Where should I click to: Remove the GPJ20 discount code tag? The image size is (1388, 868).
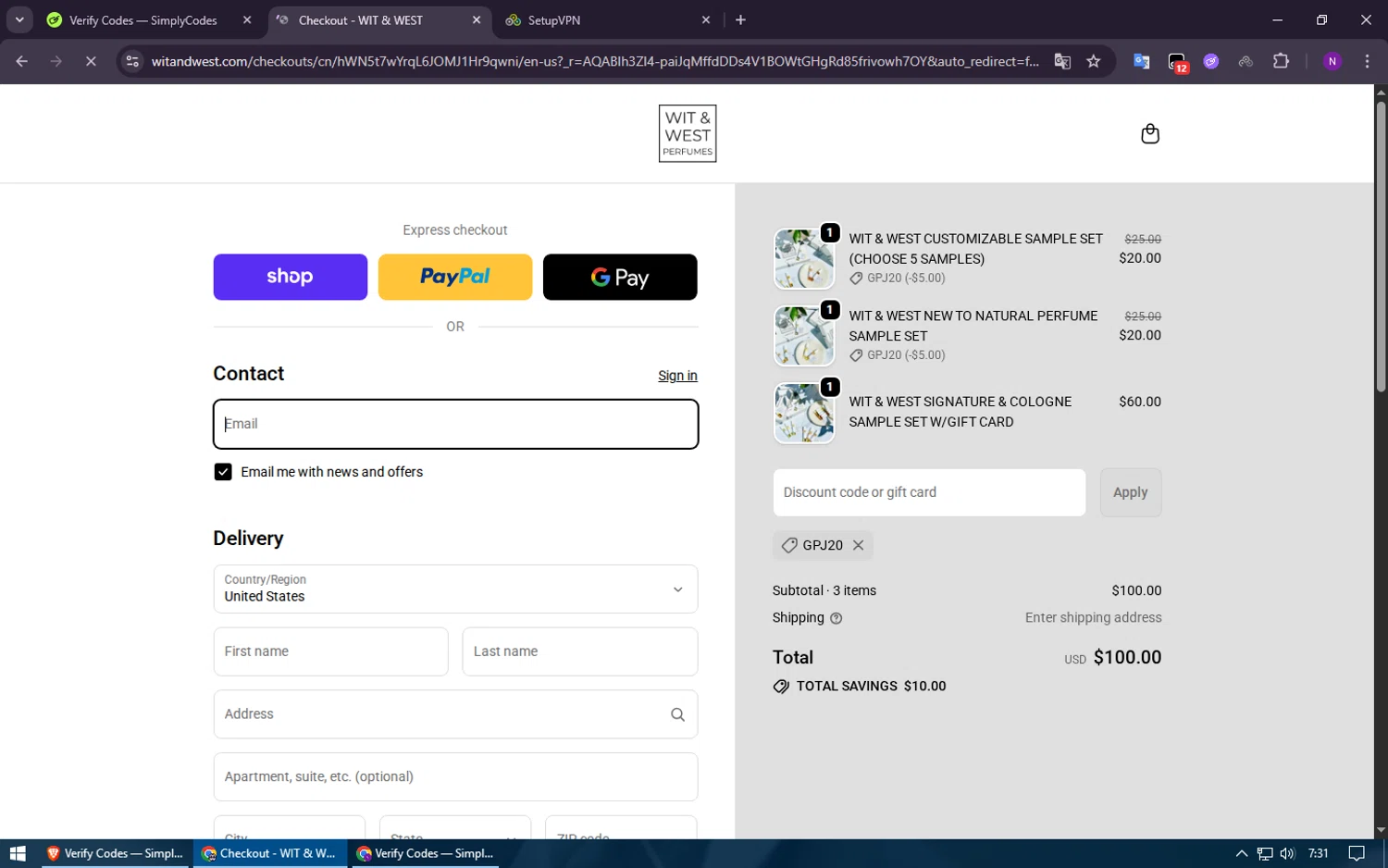tap(858, 545)
